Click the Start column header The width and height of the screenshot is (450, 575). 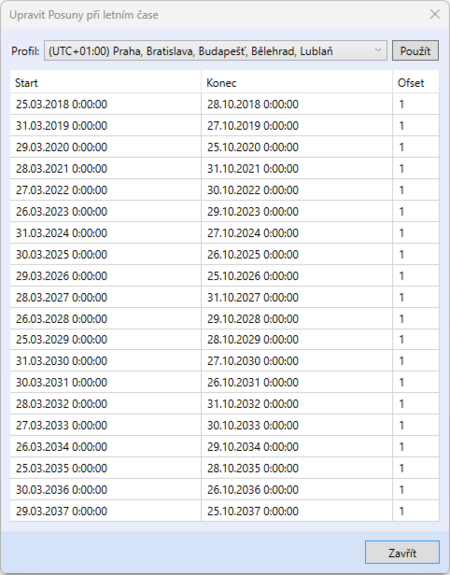105,83
